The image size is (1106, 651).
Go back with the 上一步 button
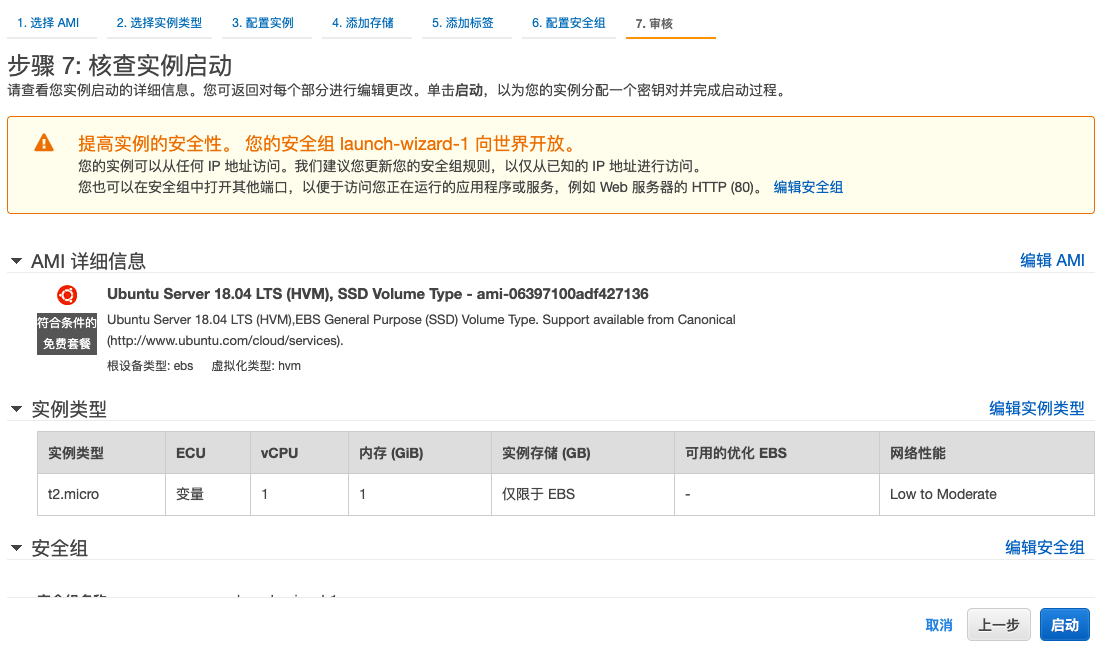[x=999, y=625]
